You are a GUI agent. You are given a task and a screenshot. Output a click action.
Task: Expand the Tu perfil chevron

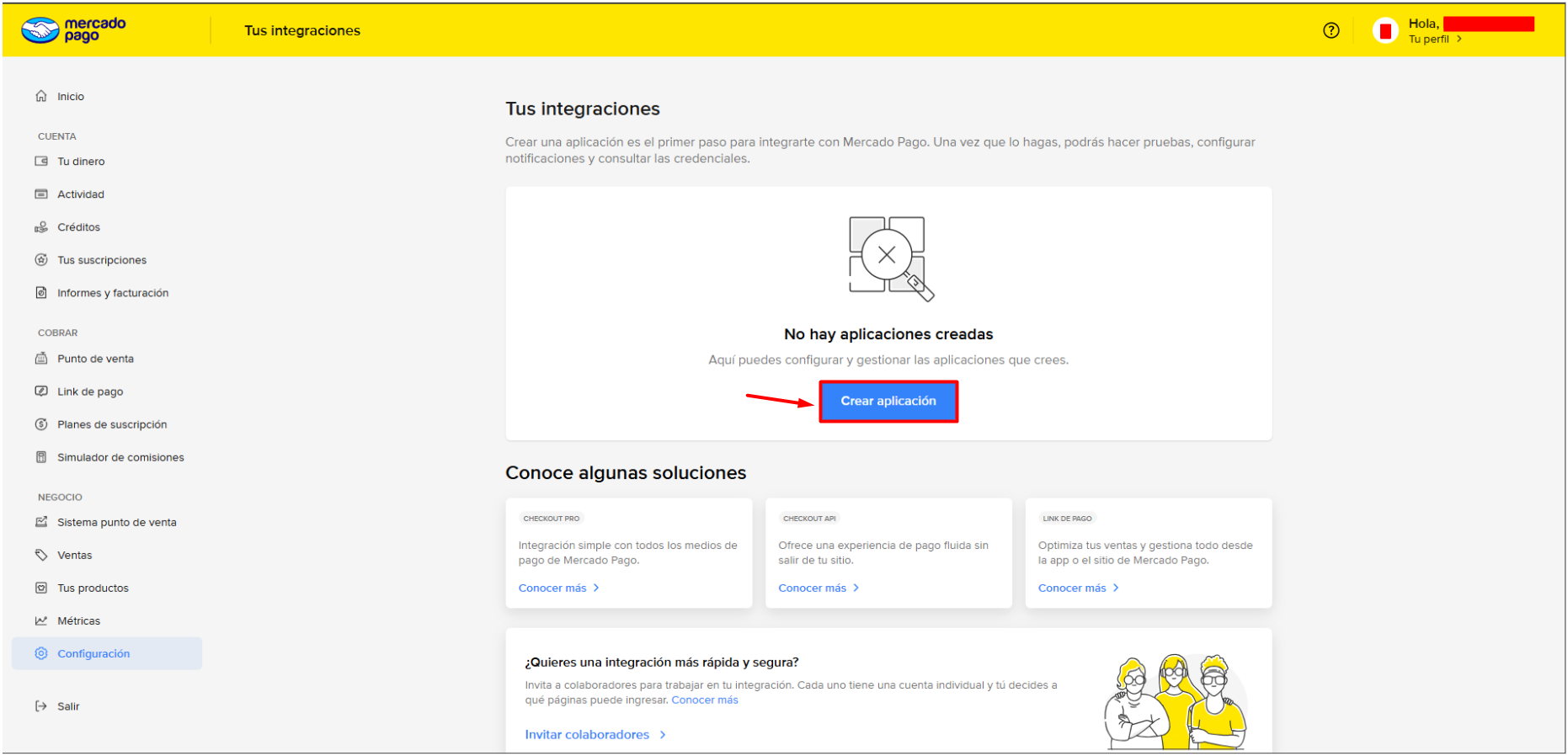click(1459, 39)
